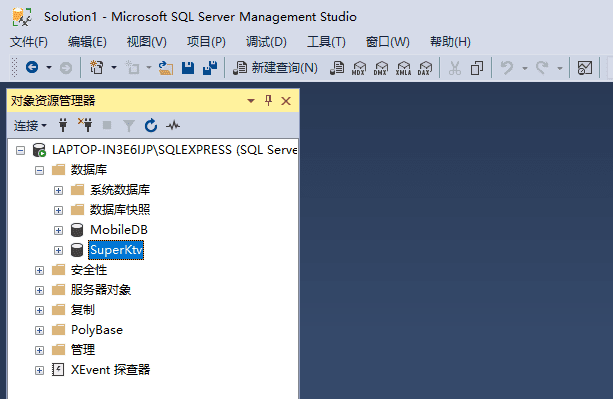The image size is (613, 399).
Task: Expand the 管理 folder
Action: (x=39, y=350)
